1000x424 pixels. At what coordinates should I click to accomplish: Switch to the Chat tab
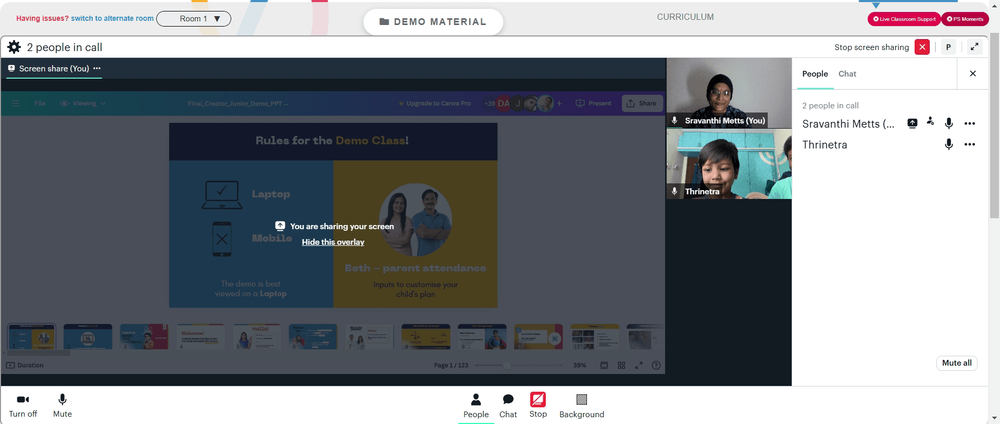coord(847,74)
